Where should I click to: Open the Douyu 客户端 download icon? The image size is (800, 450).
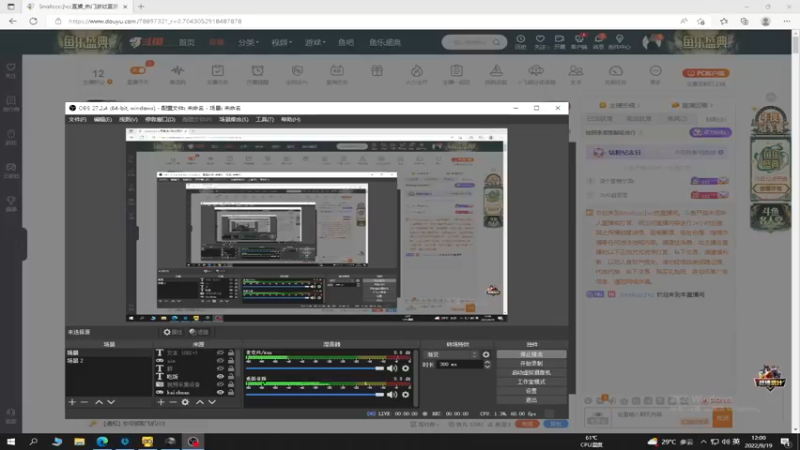pyautogui.click(x=579, y=42)
